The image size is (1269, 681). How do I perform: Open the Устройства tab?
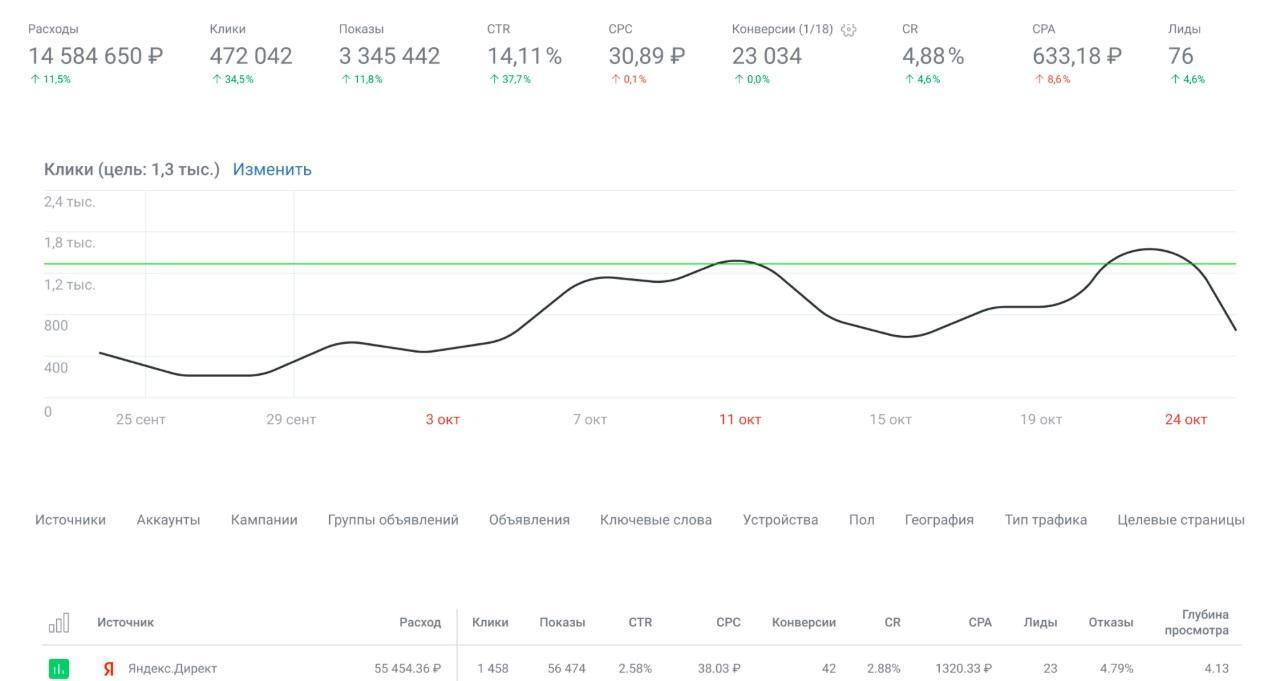(780, 520)
